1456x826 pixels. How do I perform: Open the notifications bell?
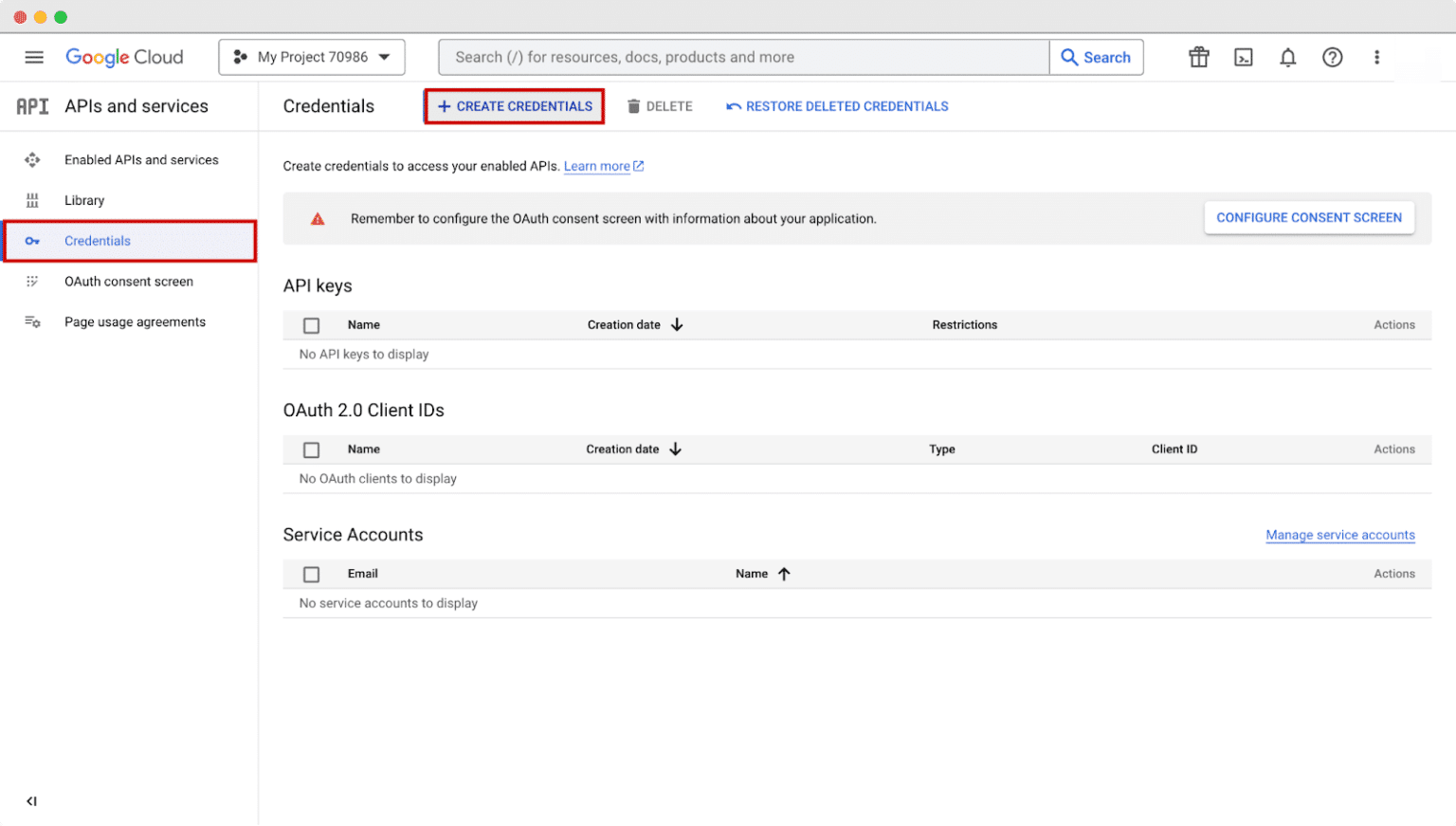[x=1287, y=57]
